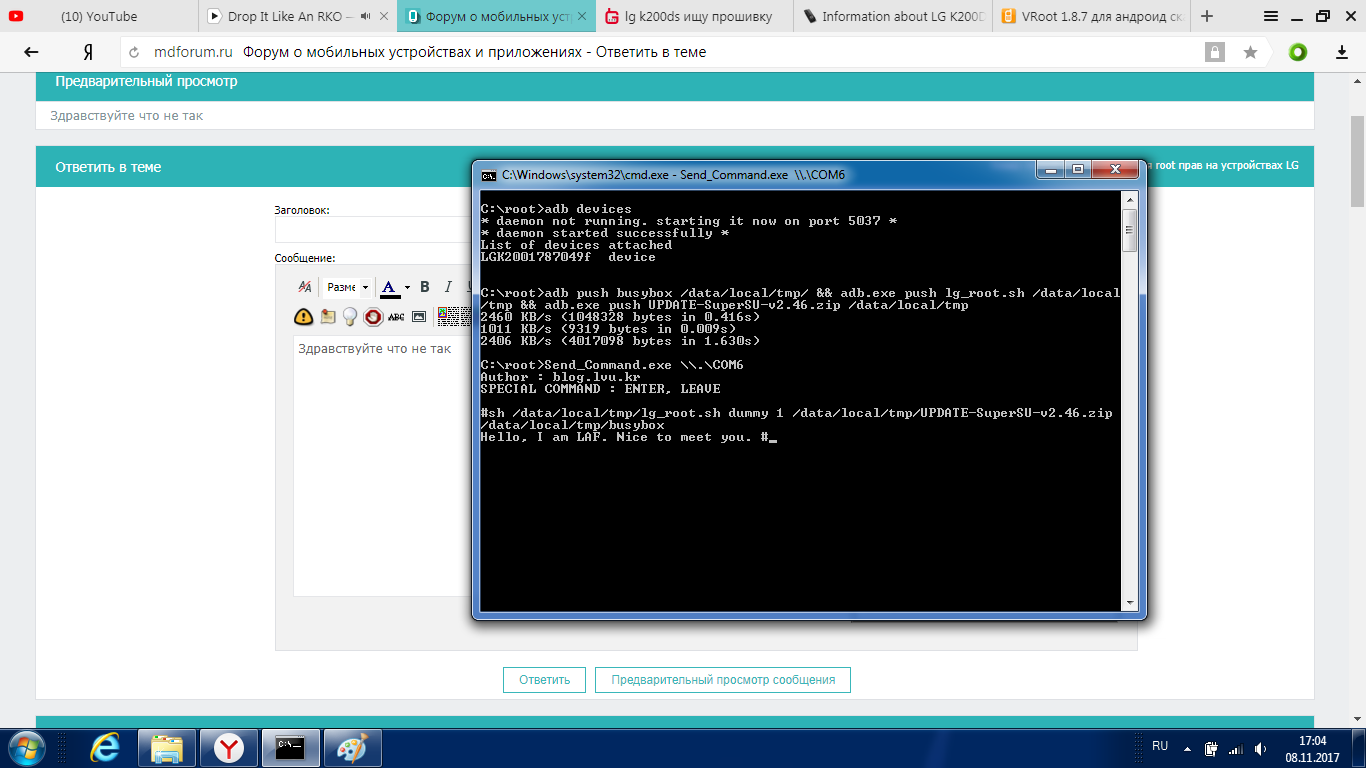1366x768 pixels.
Task: Toggle bold formatting in message editor
Action: (x=425, y=287)
